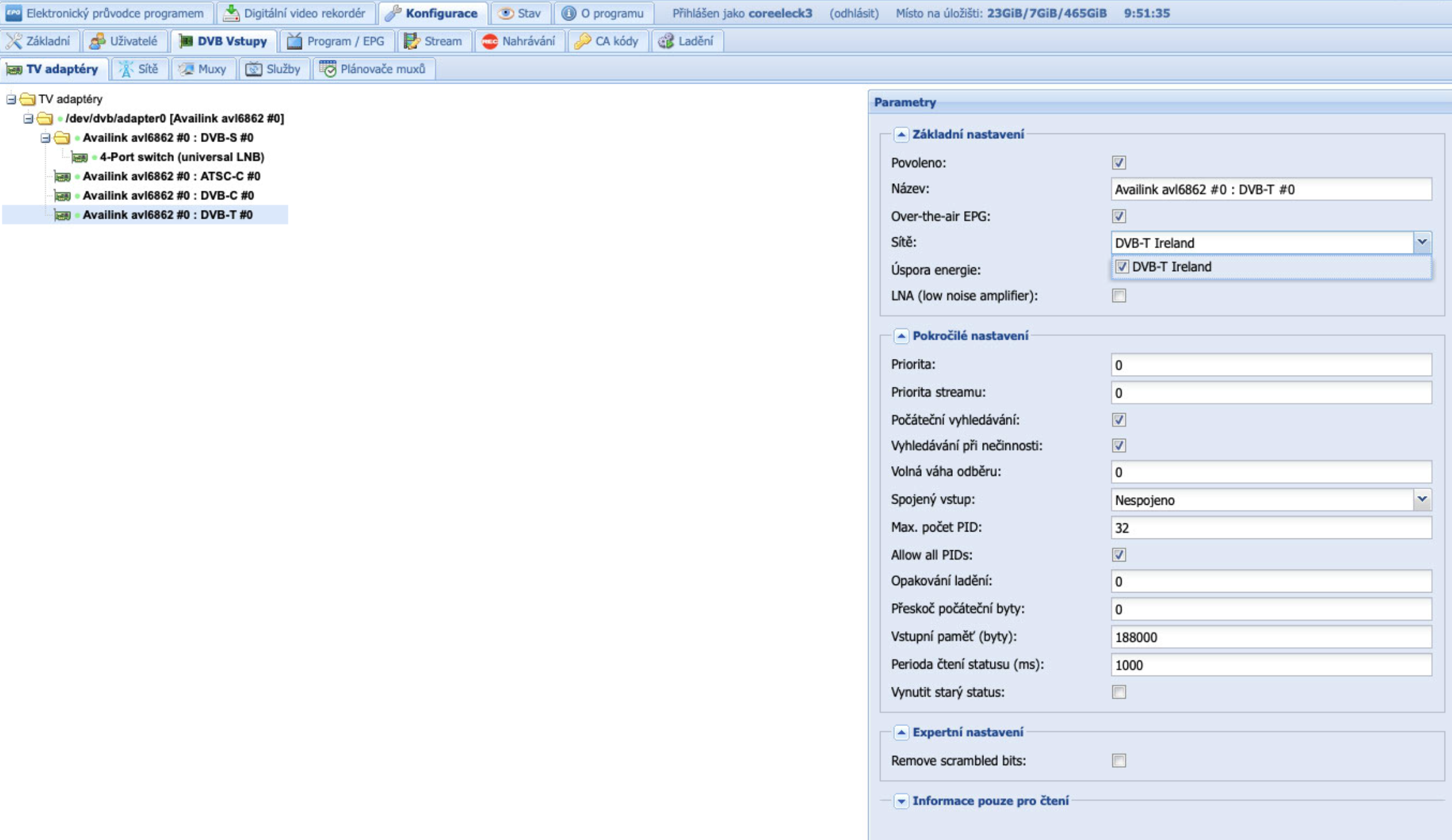Expand the Informace pouze pro čtení section
Viewport: 1452px width, 840px height.
[900, 801]
